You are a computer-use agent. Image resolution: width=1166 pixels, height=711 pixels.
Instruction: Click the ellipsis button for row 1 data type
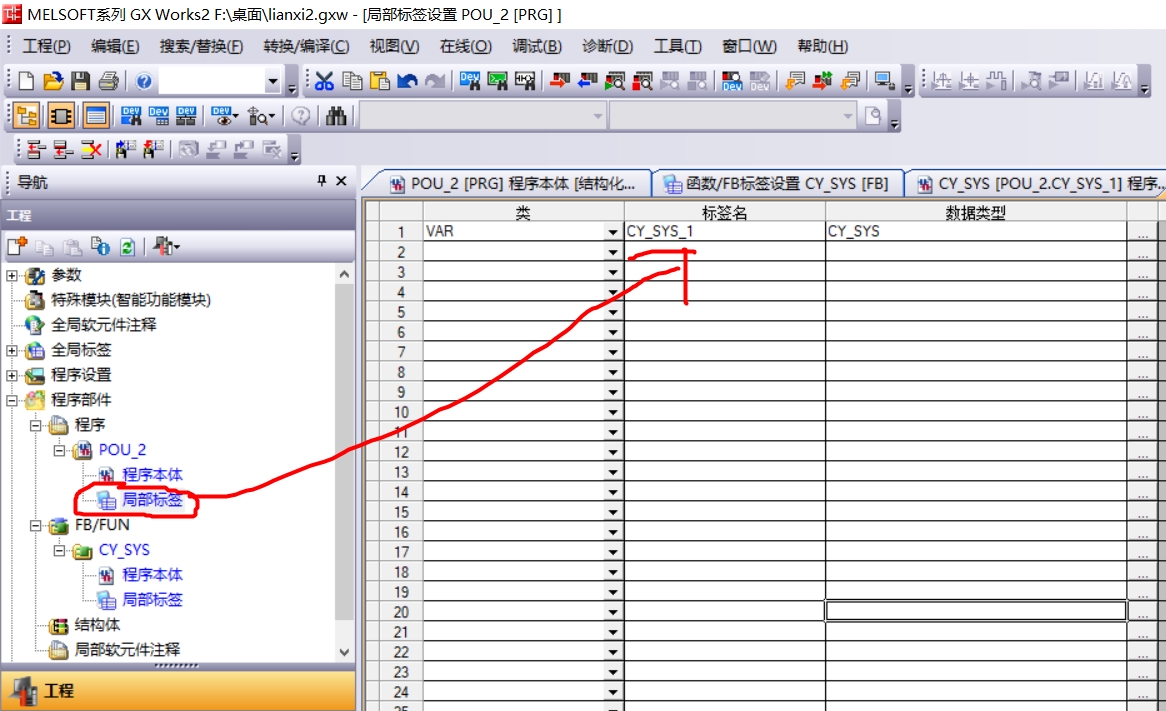click(x=1143, y=232)
